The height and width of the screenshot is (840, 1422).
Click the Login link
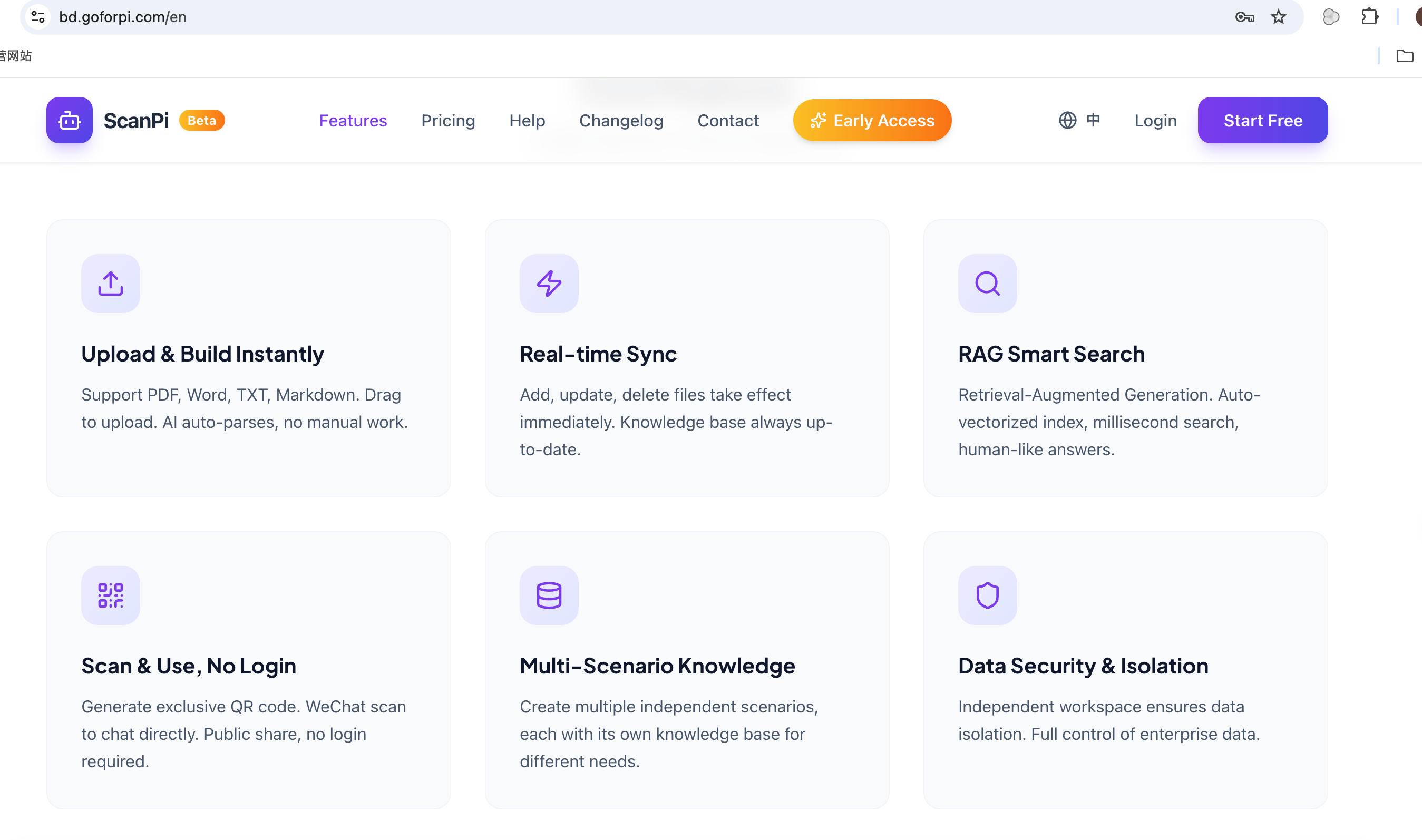pos(1155,121)
